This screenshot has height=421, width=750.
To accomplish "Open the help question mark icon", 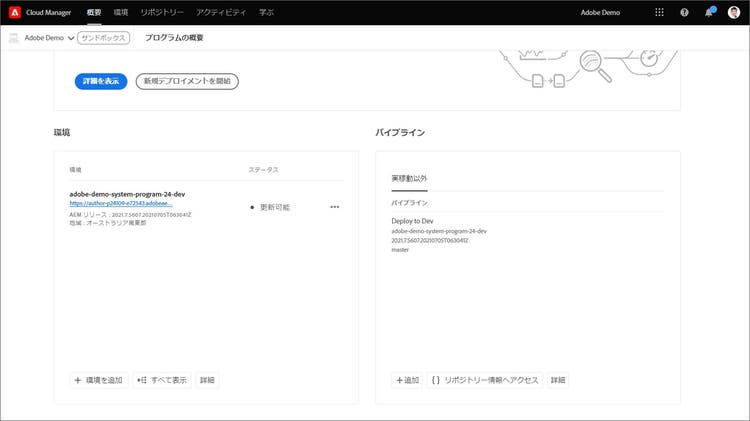I will click(x=684, y=12).
